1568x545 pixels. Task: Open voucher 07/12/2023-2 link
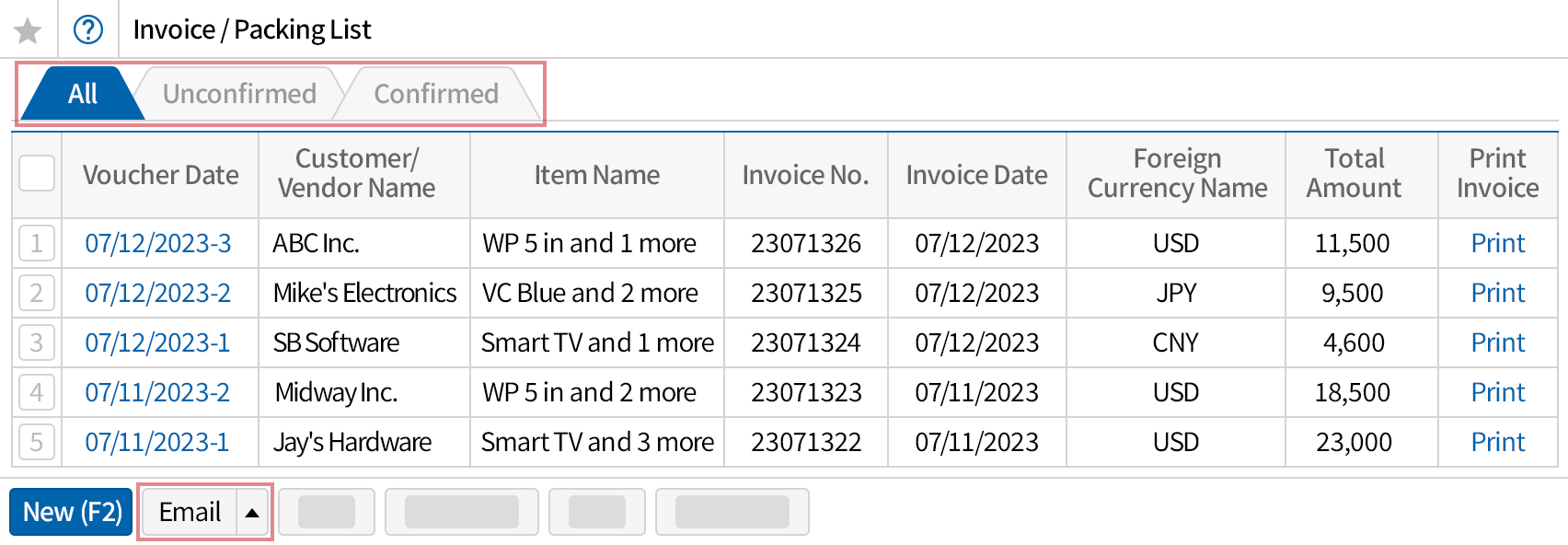point(158,293)
